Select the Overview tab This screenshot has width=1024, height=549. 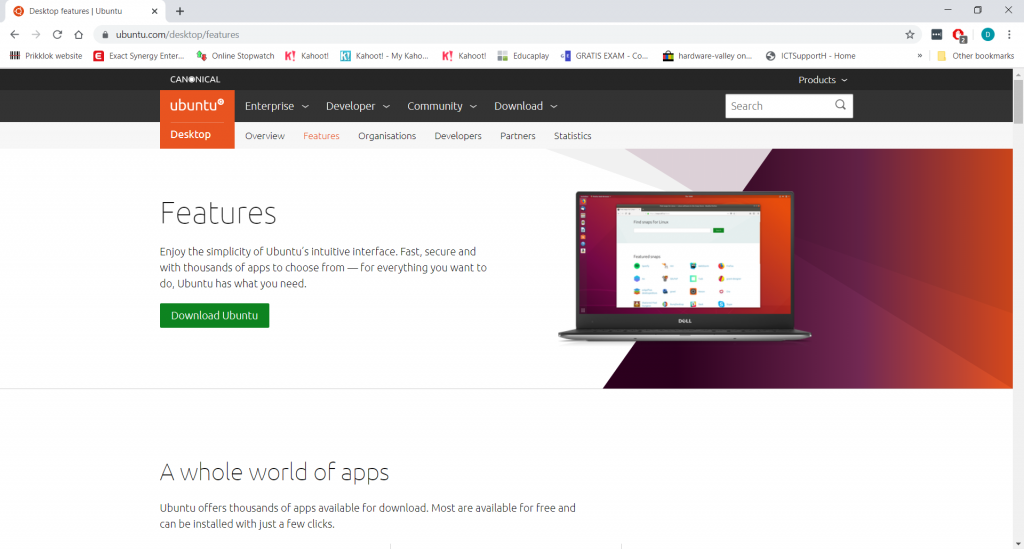click(264, 136)
